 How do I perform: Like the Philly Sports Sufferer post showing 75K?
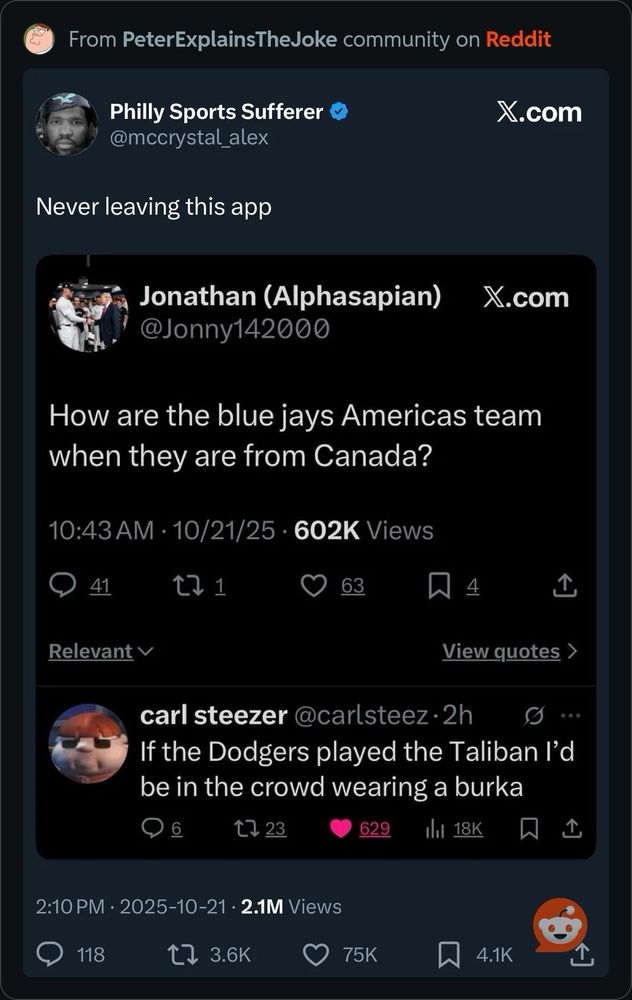tap(315, 955)
